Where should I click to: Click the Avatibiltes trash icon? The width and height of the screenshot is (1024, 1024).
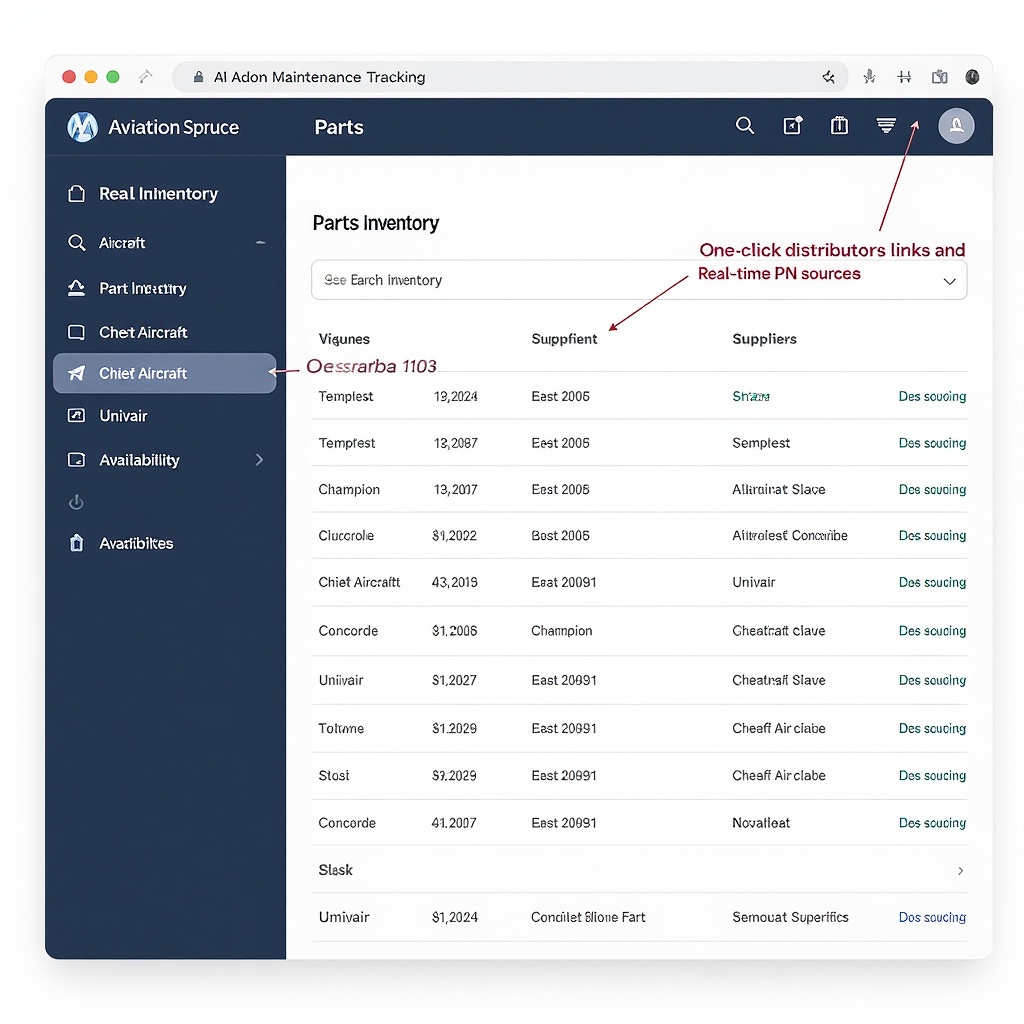[76, 543]
